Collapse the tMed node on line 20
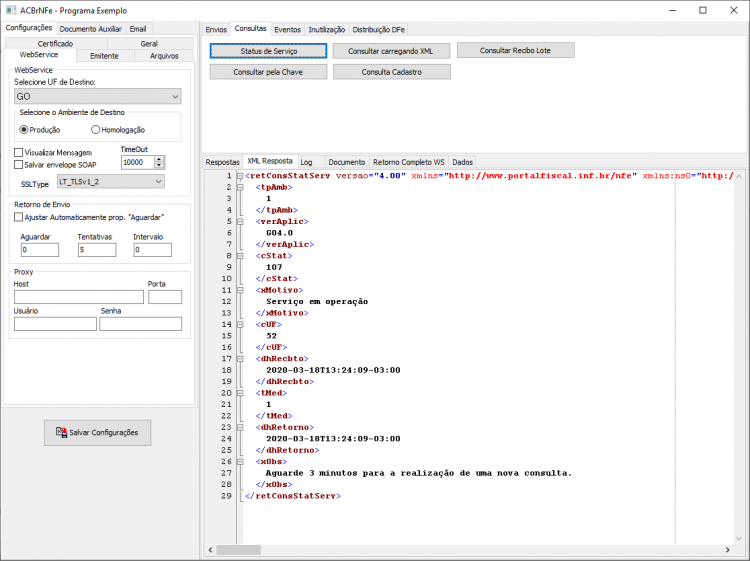This screenshot has height=561, width=750. pos(240,393)
